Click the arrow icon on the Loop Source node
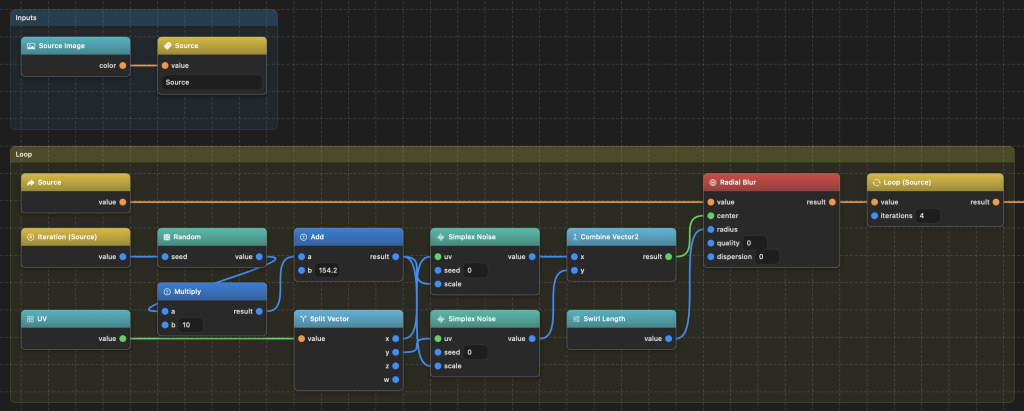Screen dimensions: 1024x411 click(x=31, y=182)
